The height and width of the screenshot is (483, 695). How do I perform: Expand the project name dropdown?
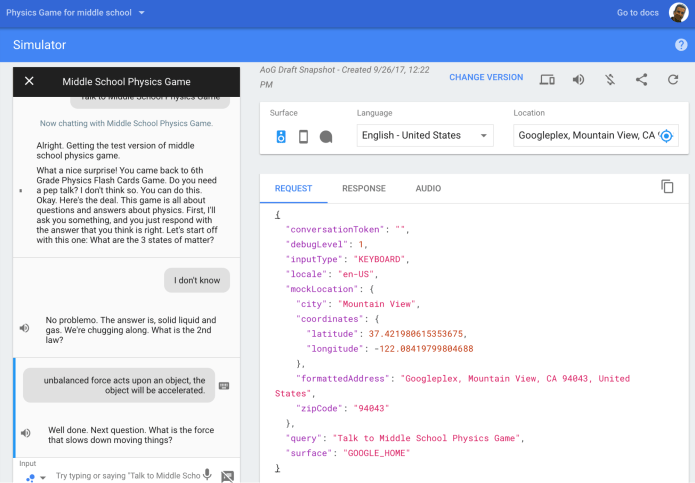tap(141, 12)
